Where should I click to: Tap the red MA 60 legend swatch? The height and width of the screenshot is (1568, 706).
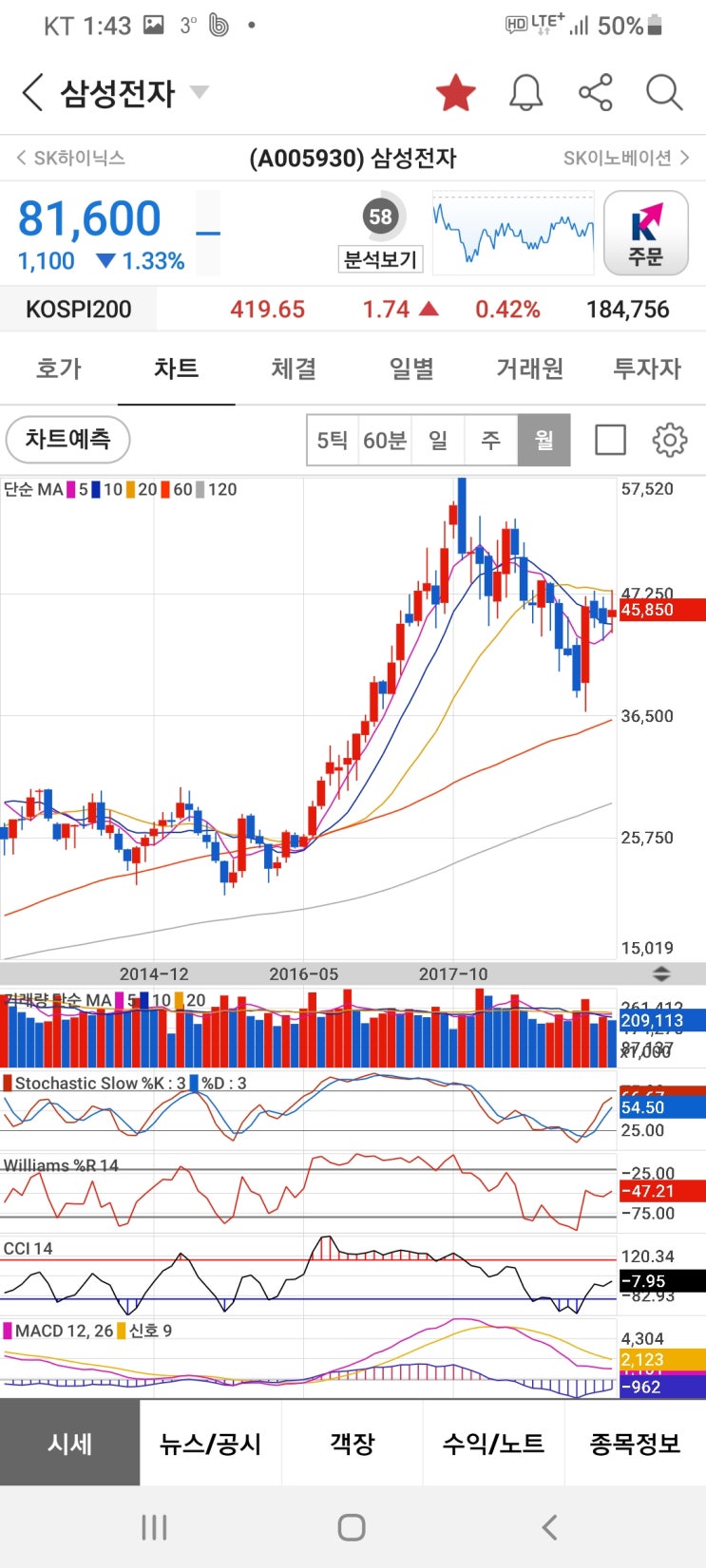click(165, 490)
